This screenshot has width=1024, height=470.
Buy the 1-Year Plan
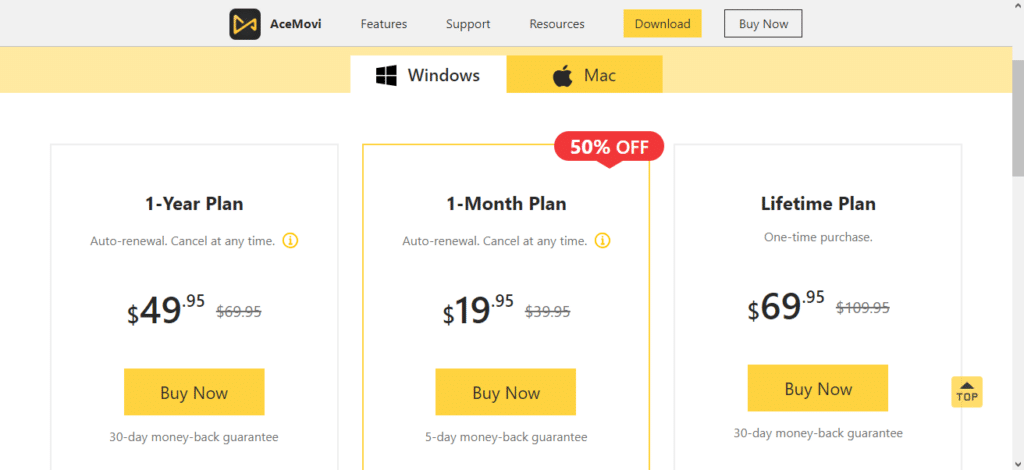[x=194, y=392]
